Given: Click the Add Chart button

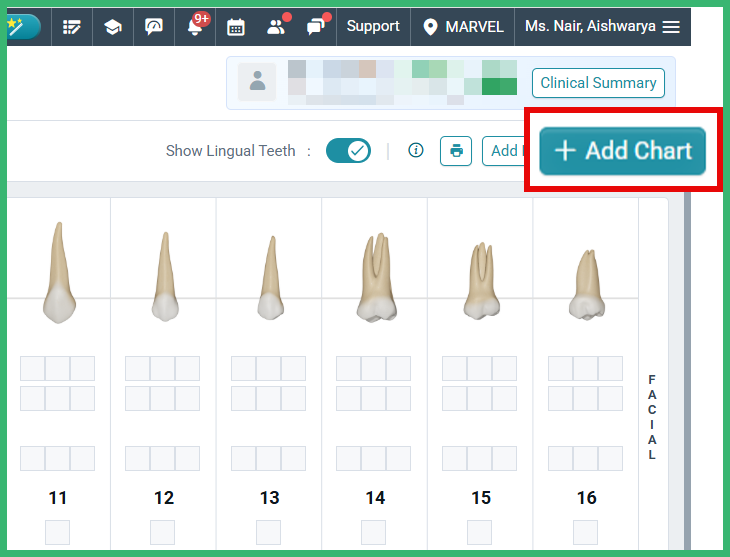Looking at the screenshot, I should (623, 151).
